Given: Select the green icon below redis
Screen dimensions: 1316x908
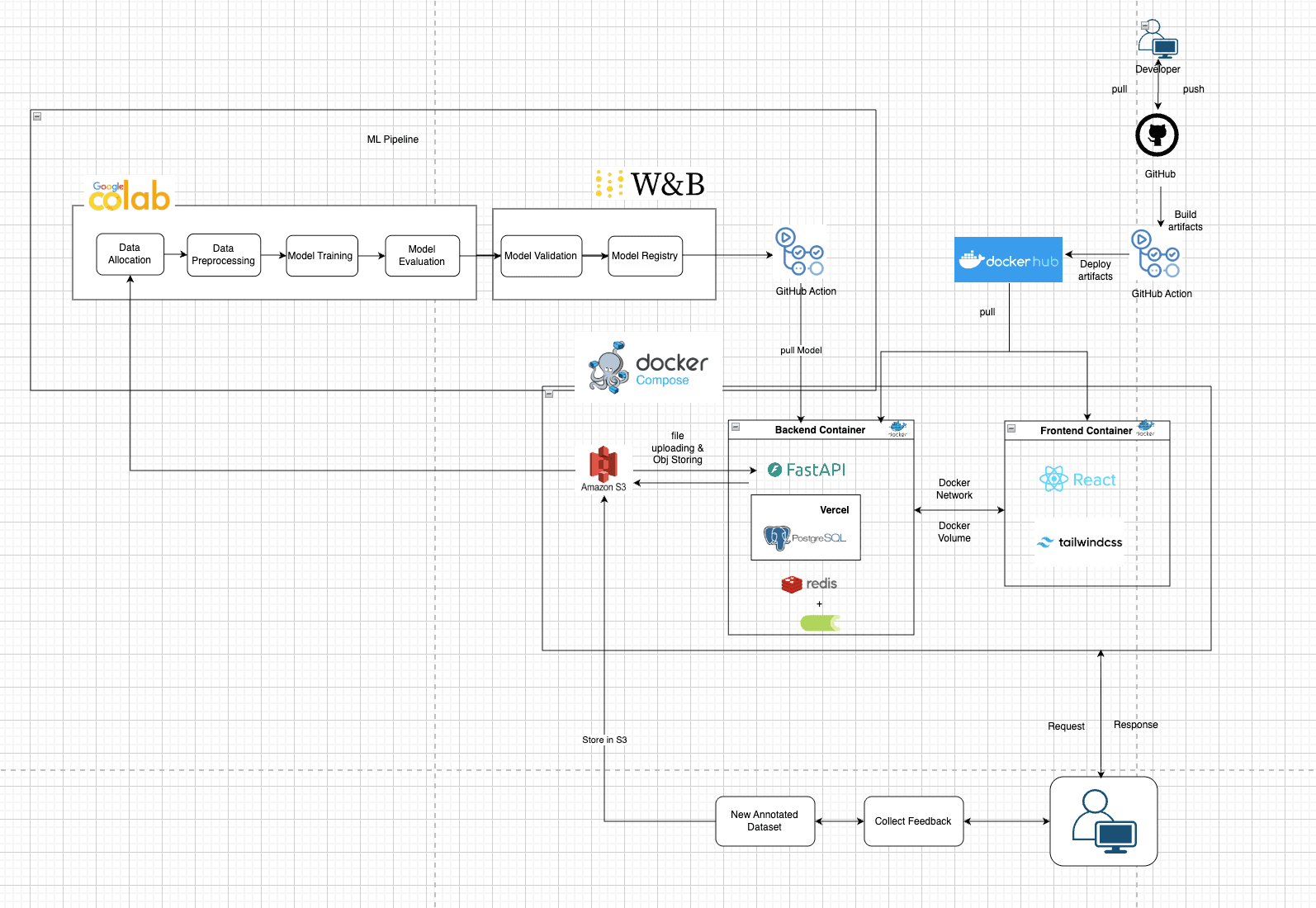Looking at the screenshot, I should (821, 623).
